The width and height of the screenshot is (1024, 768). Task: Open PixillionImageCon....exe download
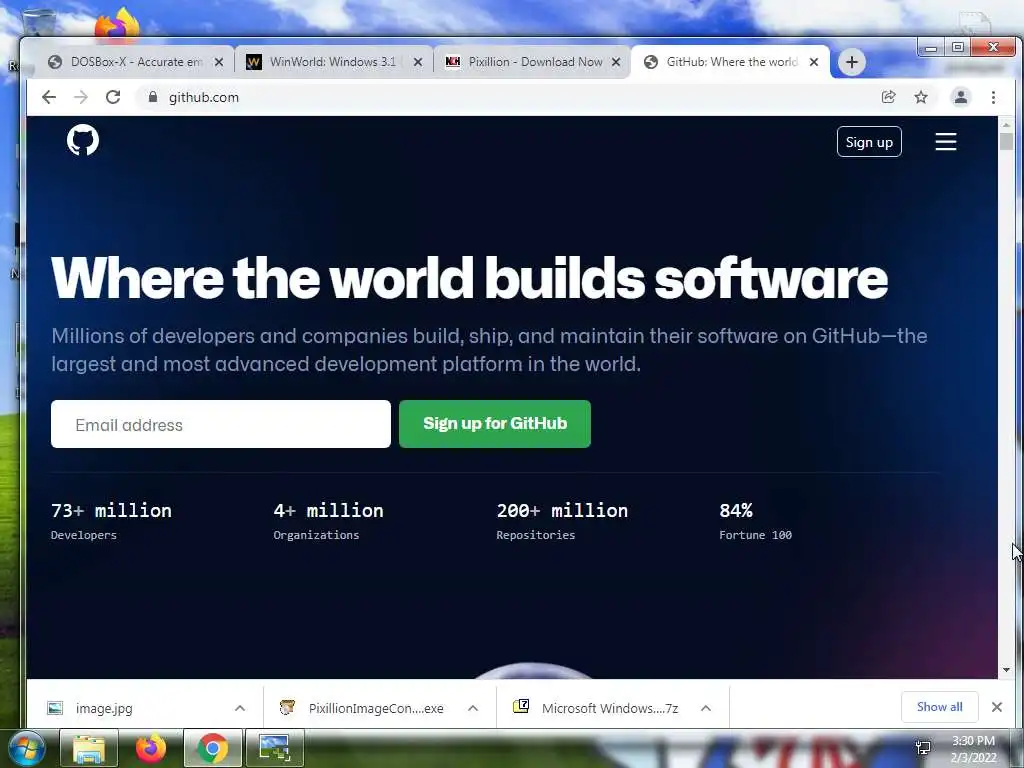tap(376, 709)
